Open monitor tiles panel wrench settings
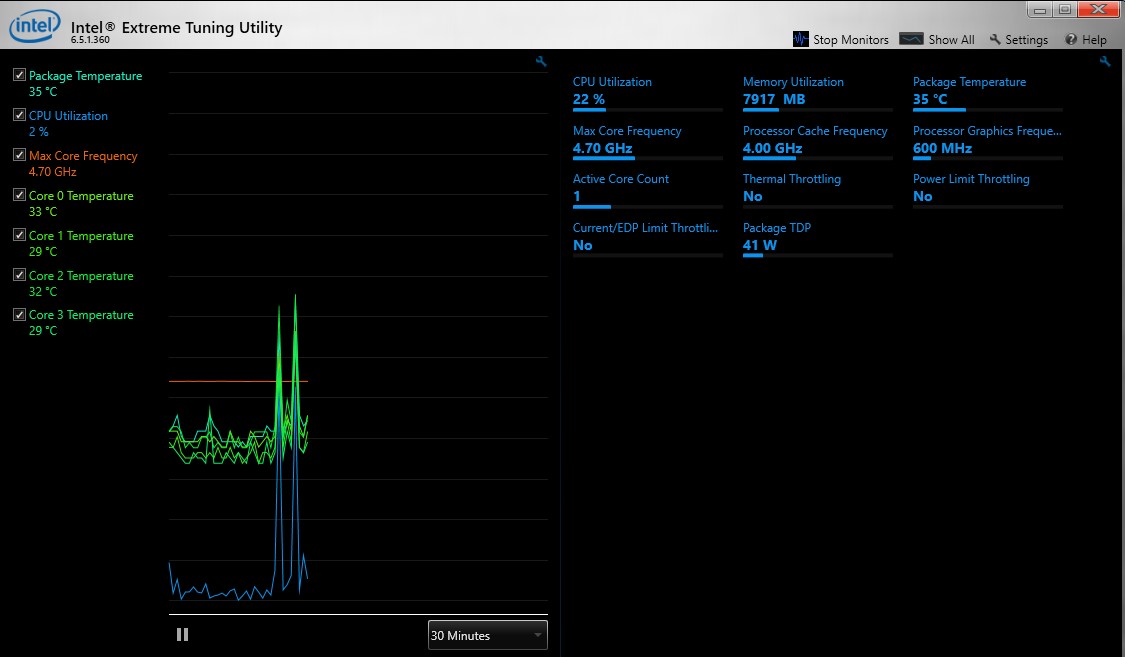The height and width of the screenshot is (657, 1125). 1105,62
